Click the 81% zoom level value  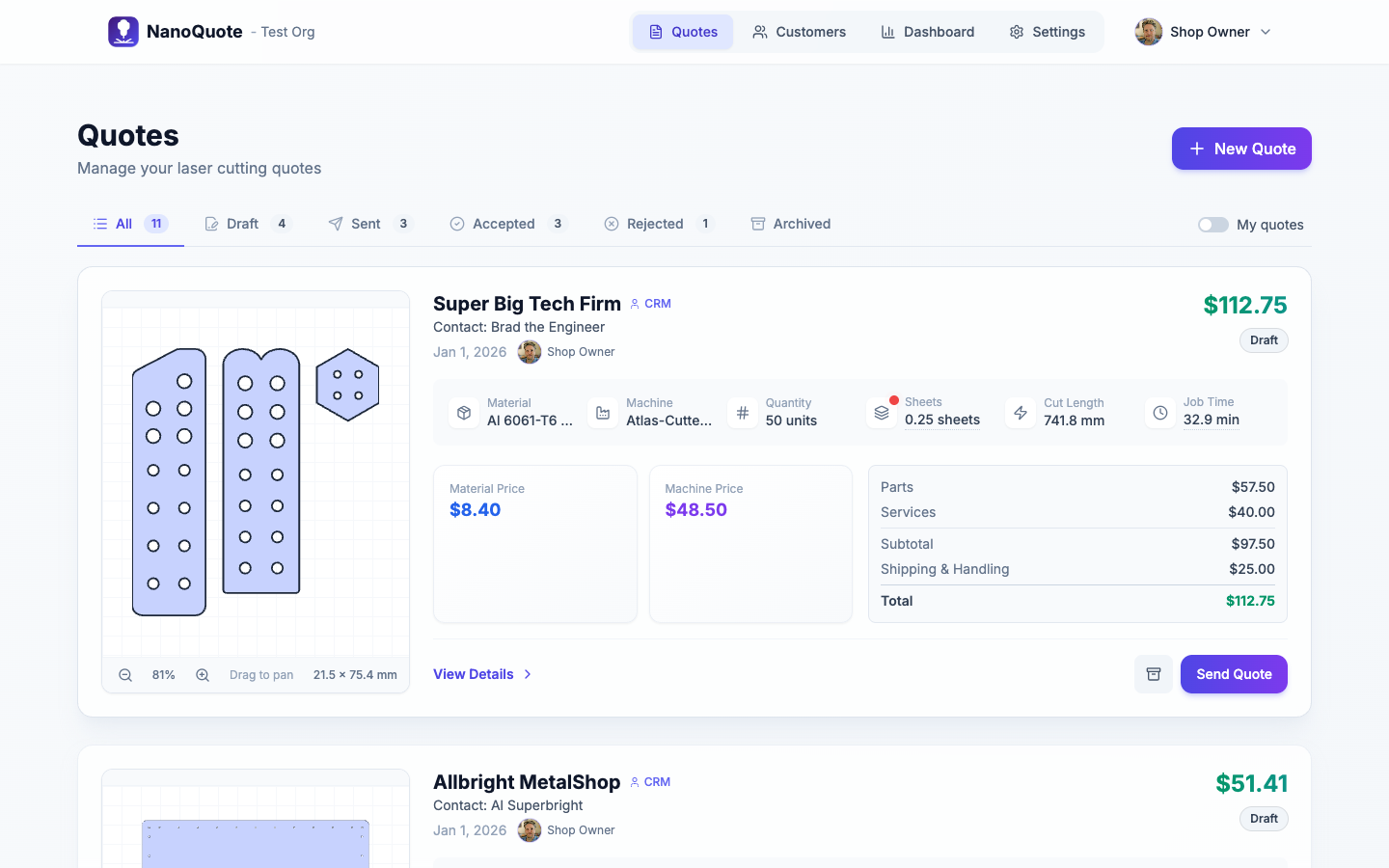click(164, 675)
